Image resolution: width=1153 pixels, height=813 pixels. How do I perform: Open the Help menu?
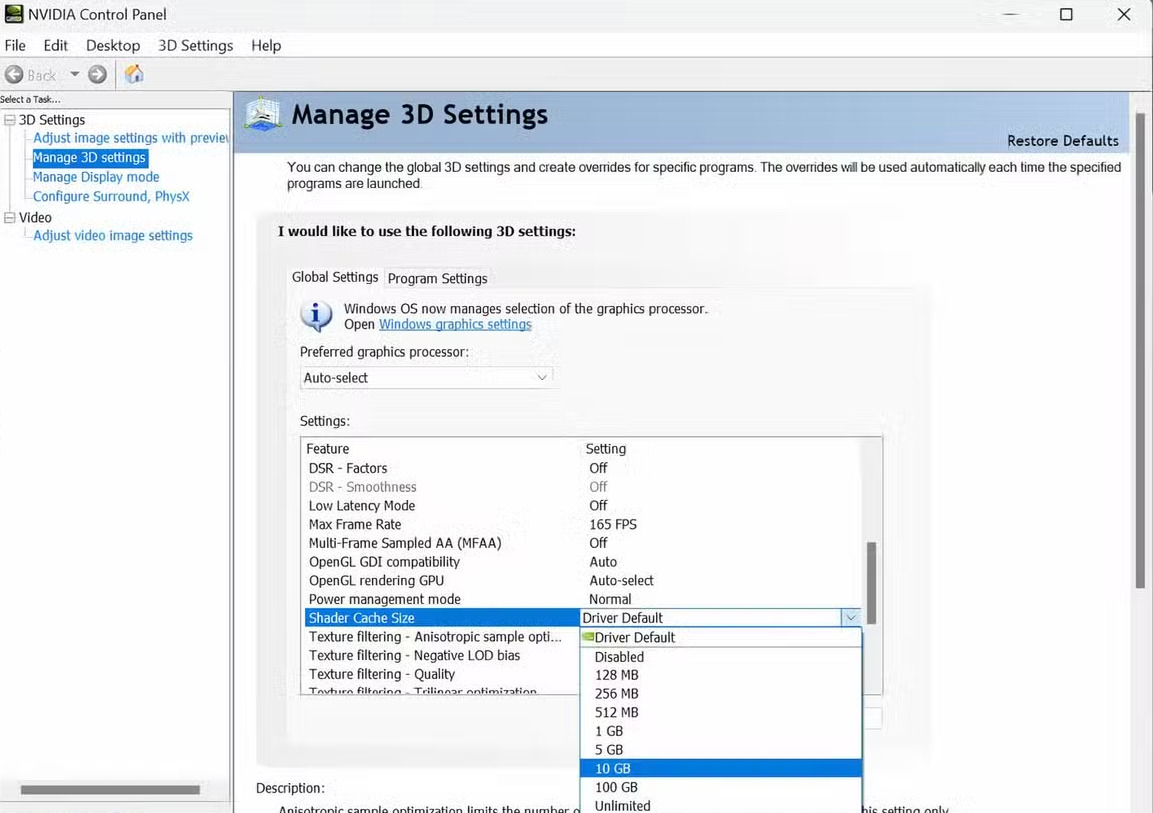(x=266, y=46)
